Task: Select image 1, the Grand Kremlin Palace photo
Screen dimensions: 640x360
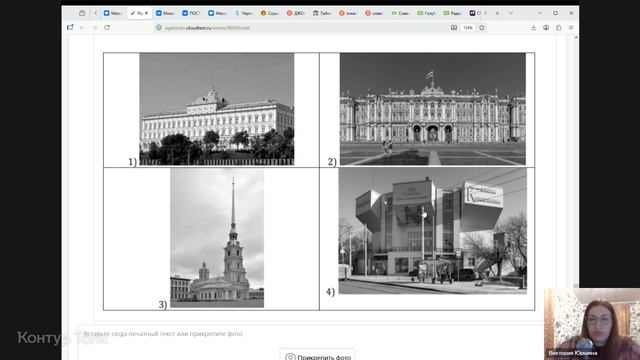Action: 217,109
